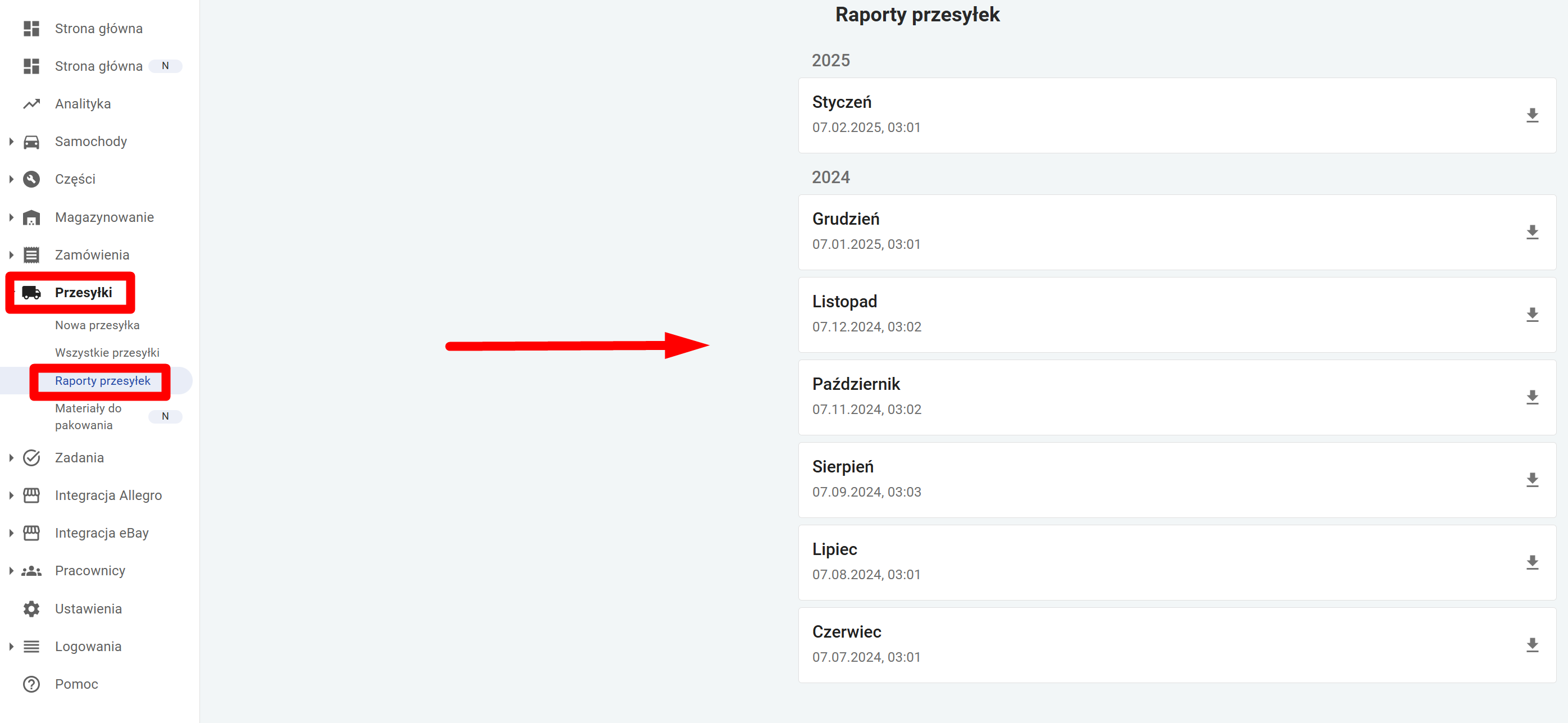Open the Pomoc help page

(x=76, y=684)
